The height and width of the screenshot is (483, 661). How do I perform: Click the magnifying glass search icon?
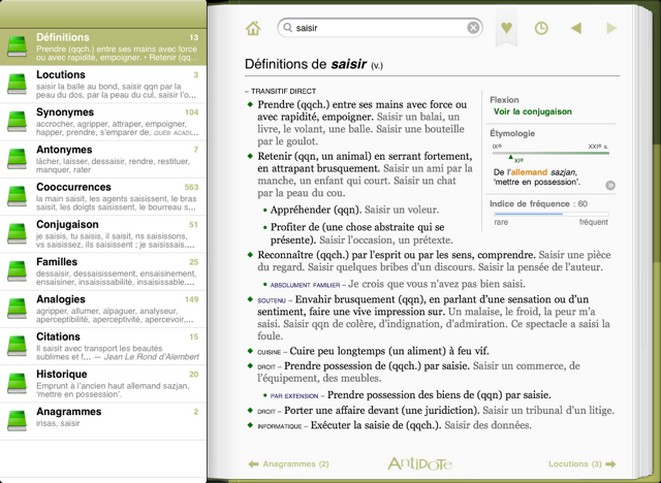(288, 28)
